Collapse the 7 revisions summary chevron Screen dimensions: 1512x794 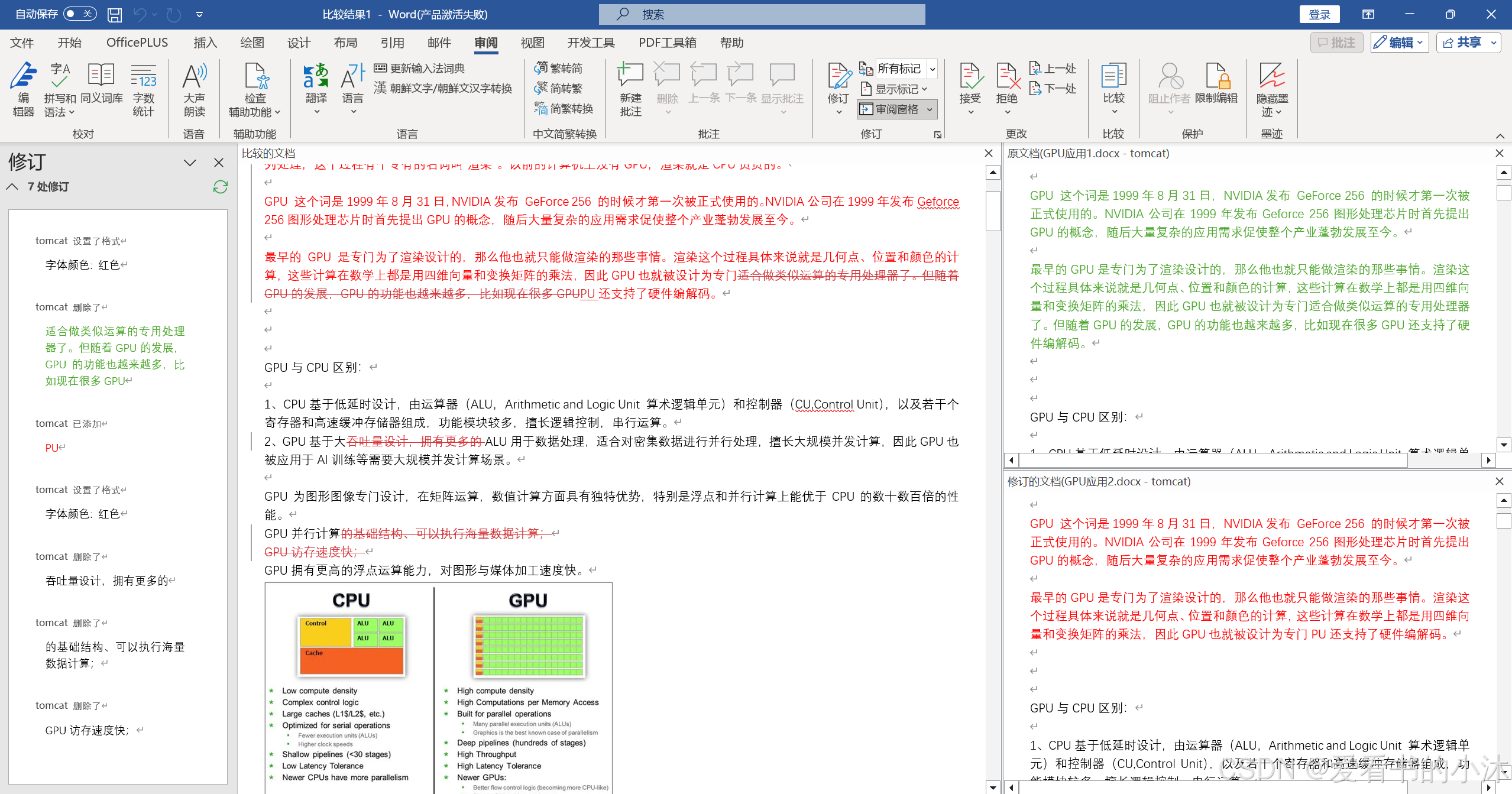[x=12, y=187]
